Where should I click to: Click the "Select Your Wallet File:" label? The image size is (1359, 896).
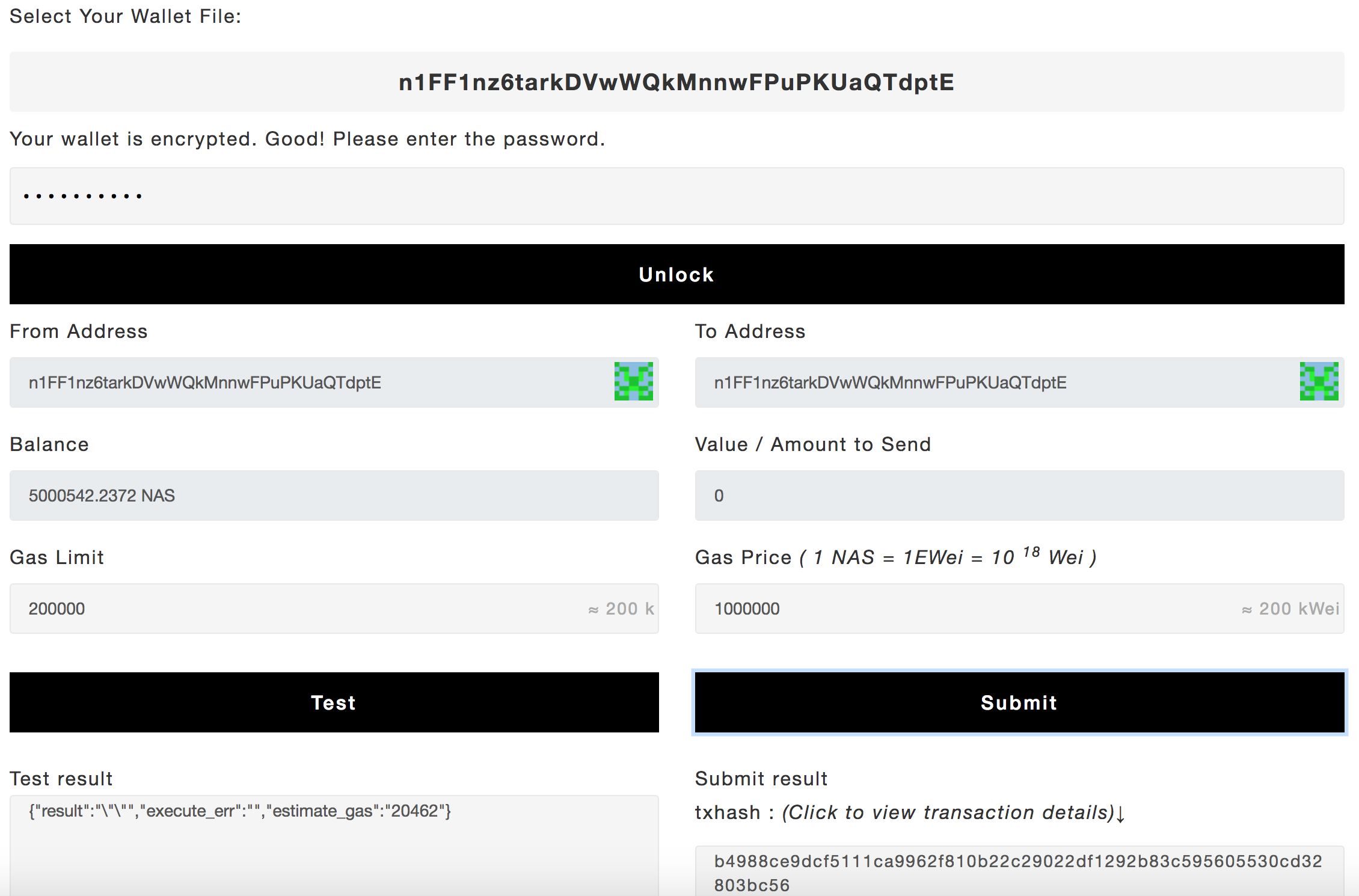[x=125, y=16]
